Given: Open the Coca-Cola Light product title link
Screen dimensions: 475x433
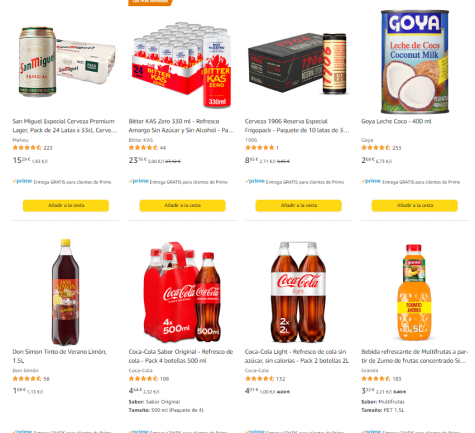Looking at the screenshot, I should pos(297,356).
